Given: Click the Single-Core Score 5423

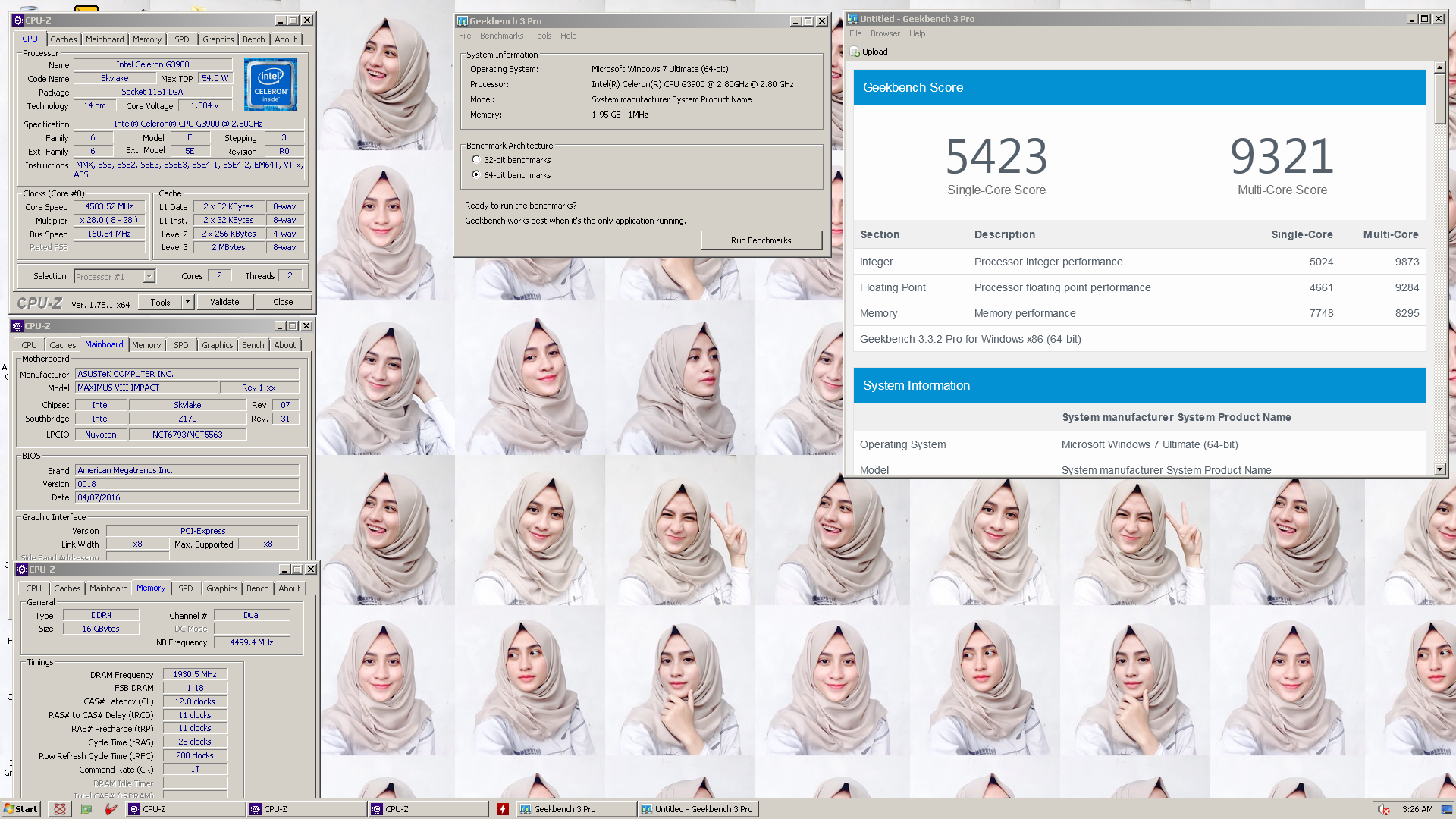Looking at the screenshot, I should click(x=996, y=156).
